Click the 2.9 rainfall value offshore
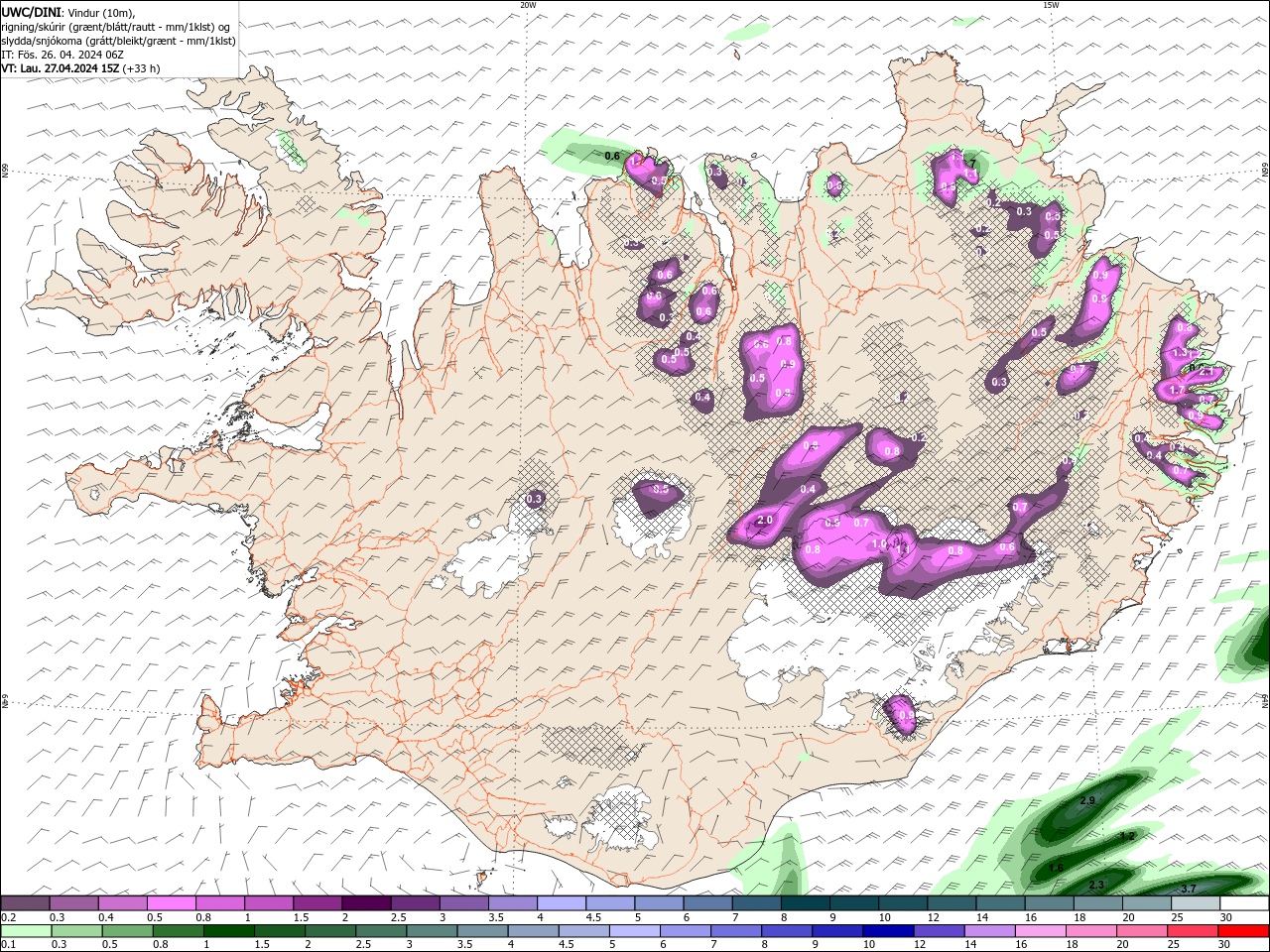Image resolution: width=1270 pixels, height=952 pixels. (1086, 800)
